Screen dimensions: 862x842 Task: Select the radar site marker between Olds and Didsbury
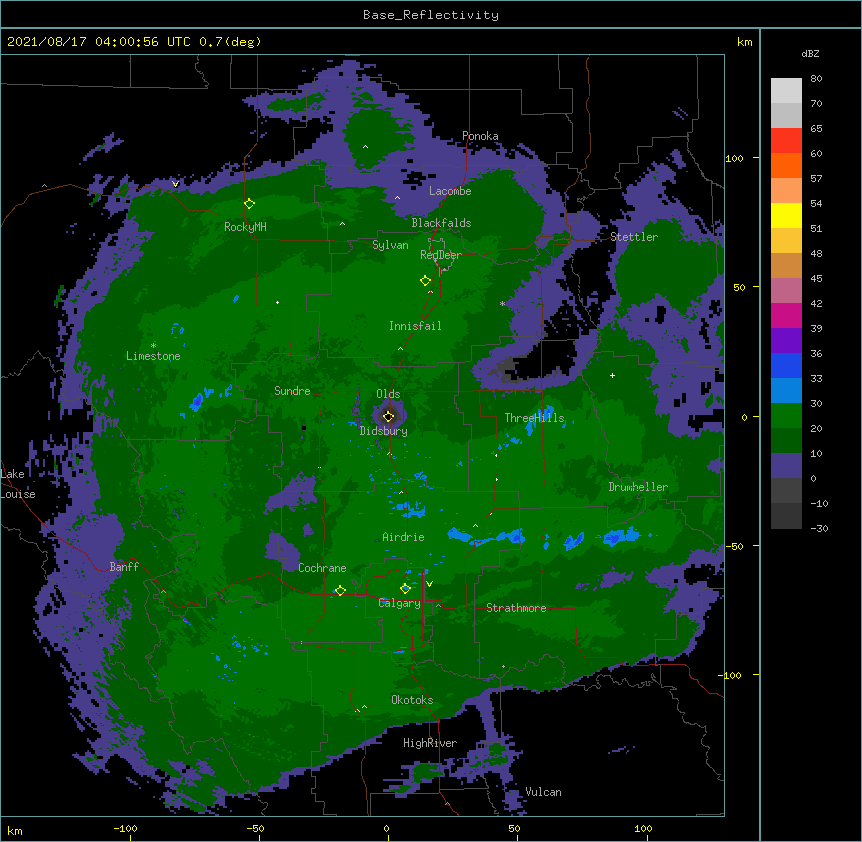388,417
